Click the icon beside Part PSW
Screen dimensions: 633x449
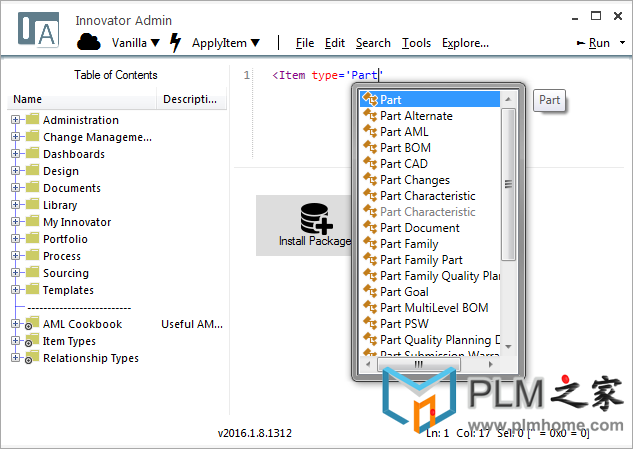[370, 323]
